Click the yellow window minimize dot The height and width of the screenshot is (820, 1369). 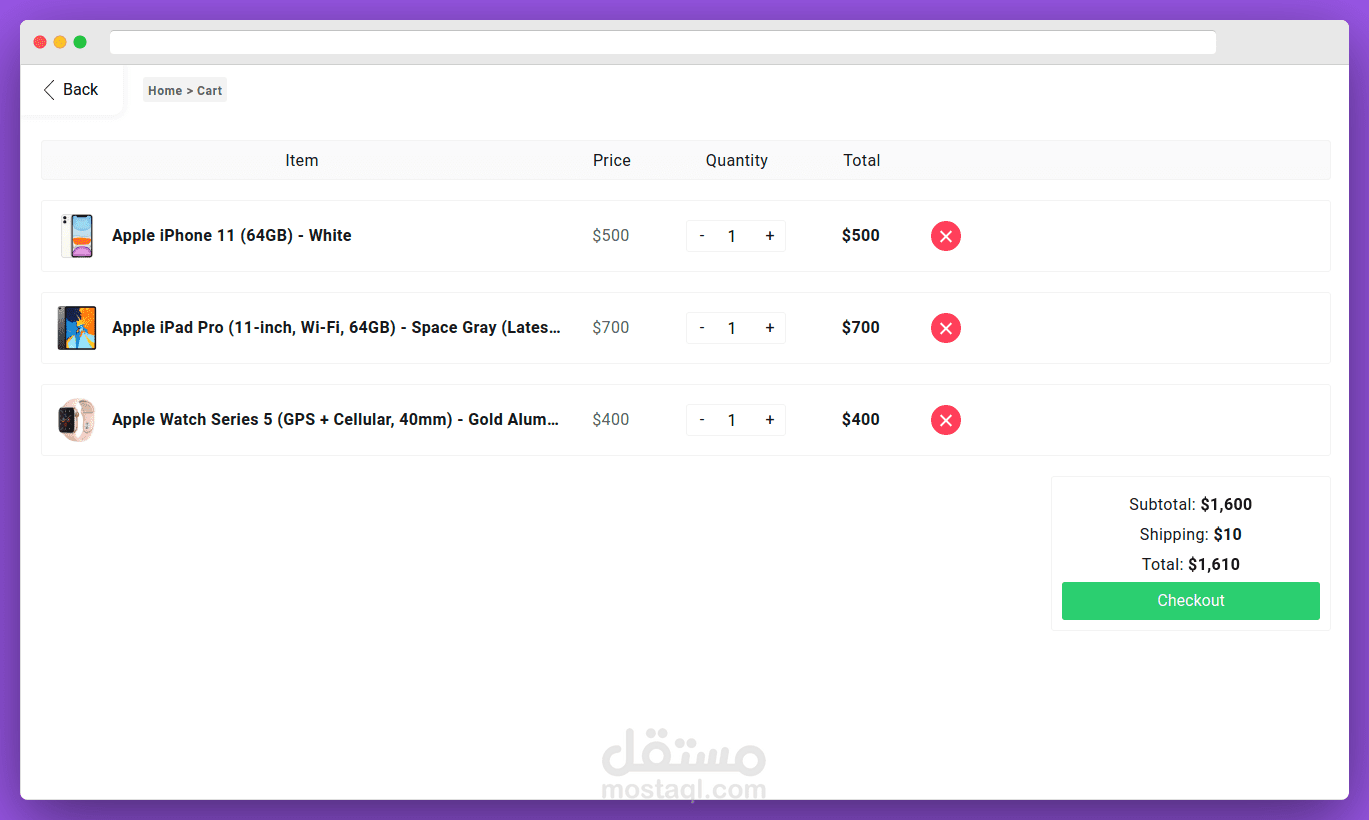click(60, 42)
